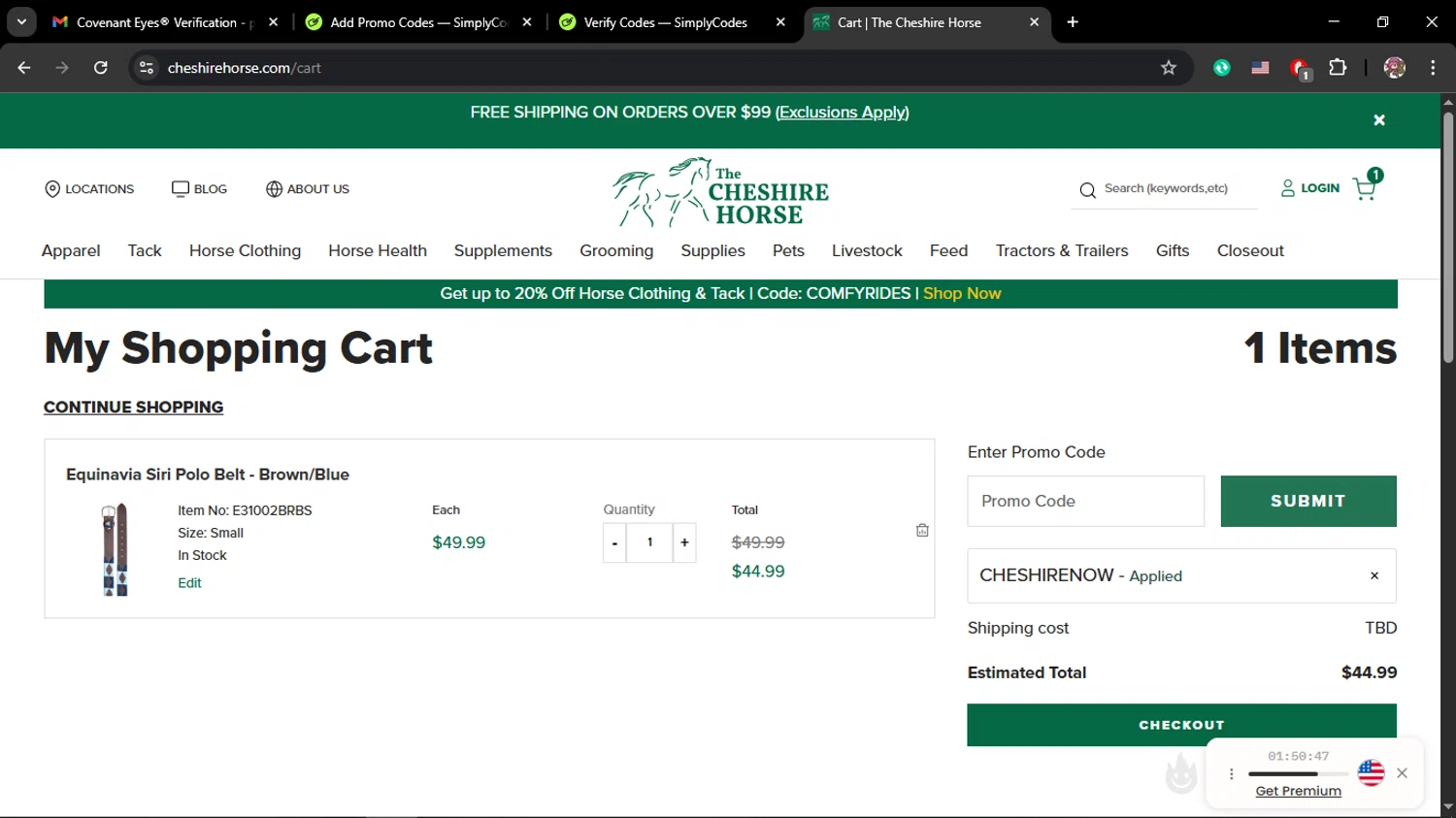This screenshot has height=818, width=1456.
Task: Go to The Cheshire Horse logo home
Action: click(x=720, y=192)
